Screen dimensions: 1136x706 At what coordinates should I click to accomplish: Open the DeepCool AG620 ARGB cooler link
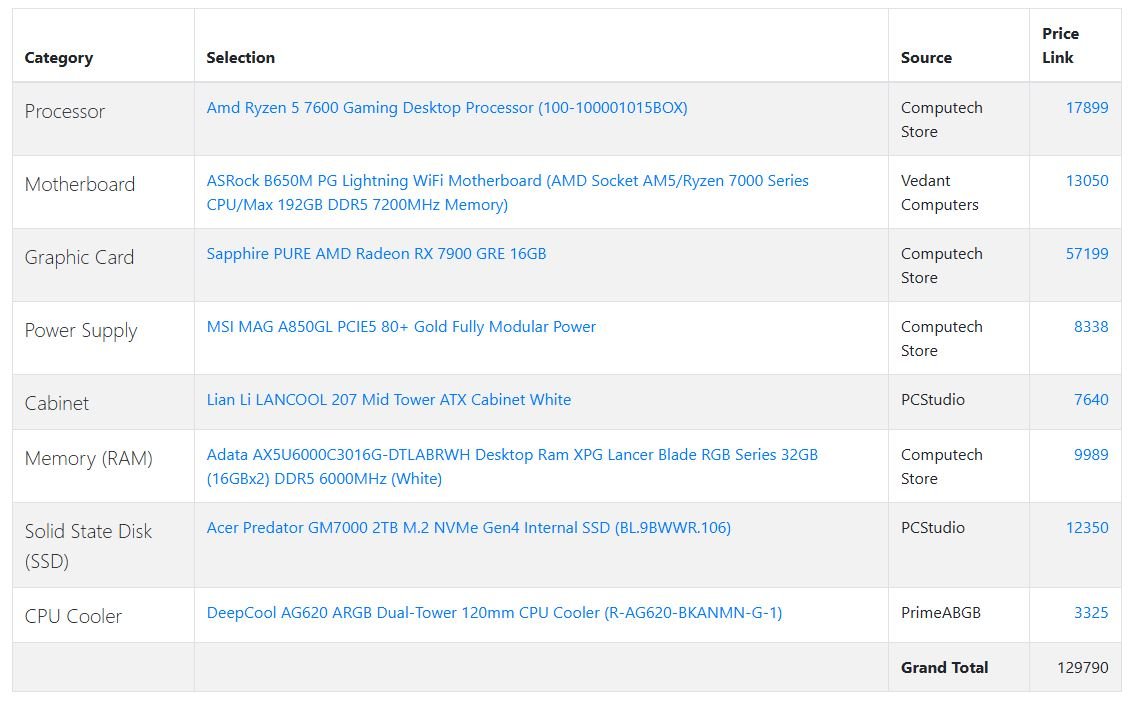click(494, 613)
